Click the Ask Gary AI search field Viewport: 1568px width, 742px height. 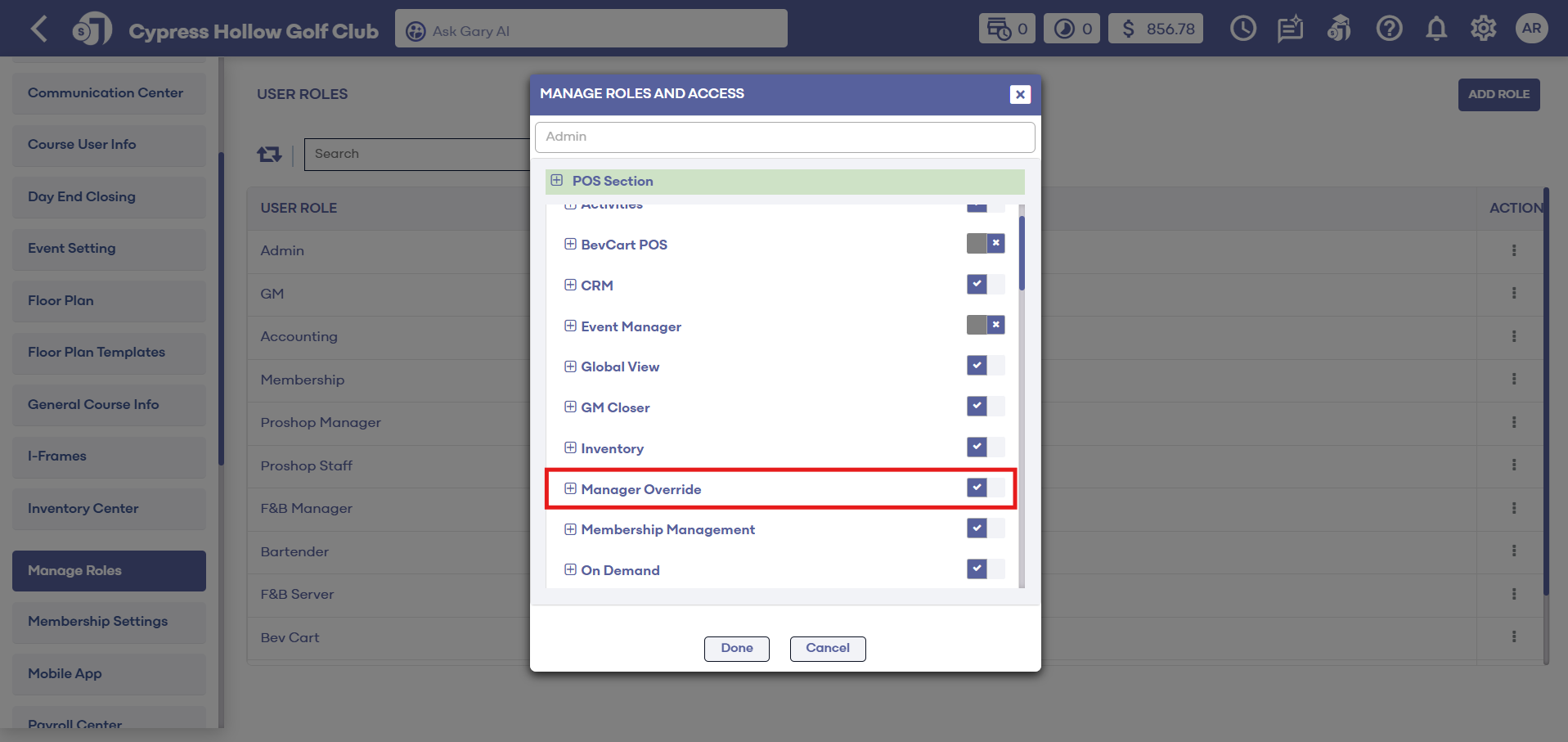[591, 30]
